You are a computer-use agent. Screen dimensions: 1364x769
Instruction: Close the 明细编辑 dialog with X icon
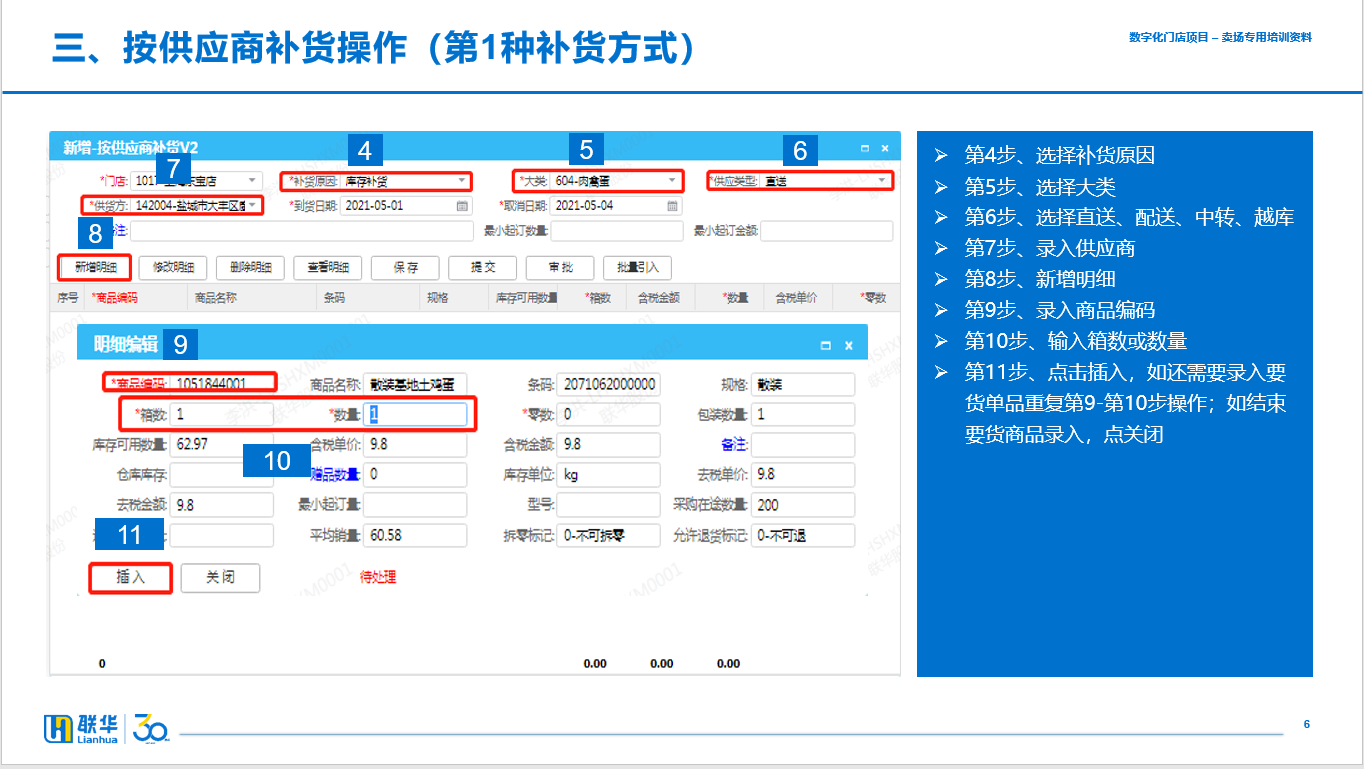[x=849, y=345]
